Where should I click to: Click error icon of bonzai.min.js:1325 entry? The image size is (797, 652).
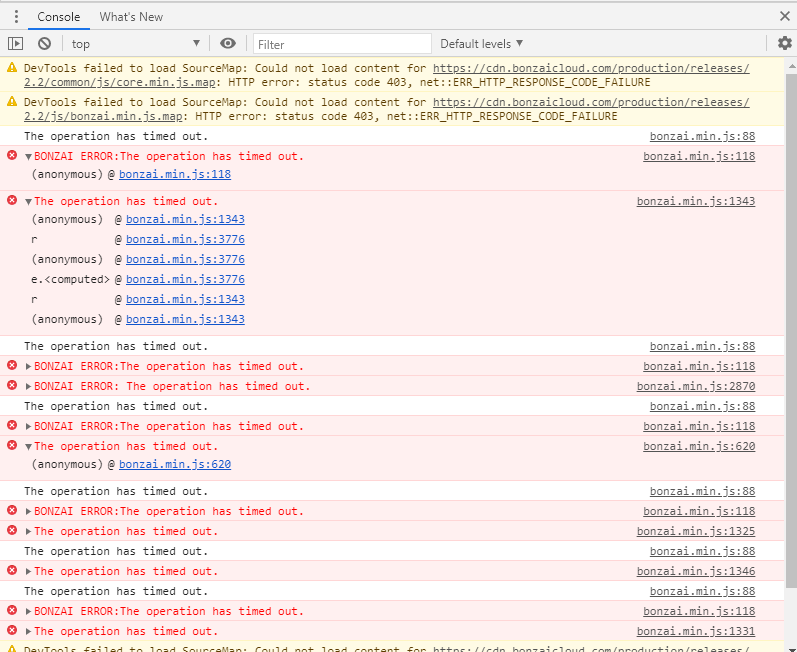(x=12, y=530)
